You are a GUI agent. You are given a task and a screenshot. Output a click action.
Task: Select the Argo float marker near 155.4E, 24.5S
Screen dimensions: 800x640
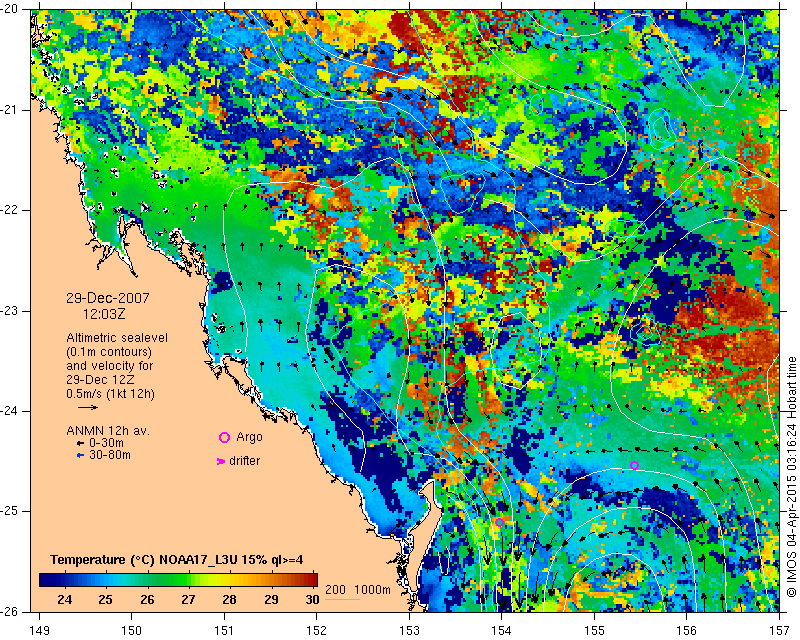pyautogui.click(x=635, y=465)
